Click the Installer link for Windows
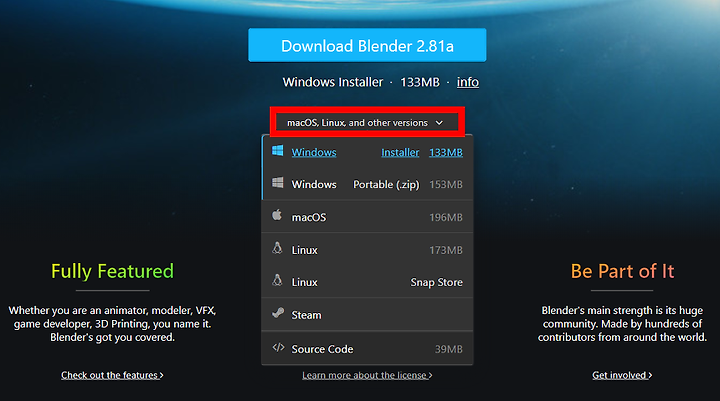 [400, 152]
